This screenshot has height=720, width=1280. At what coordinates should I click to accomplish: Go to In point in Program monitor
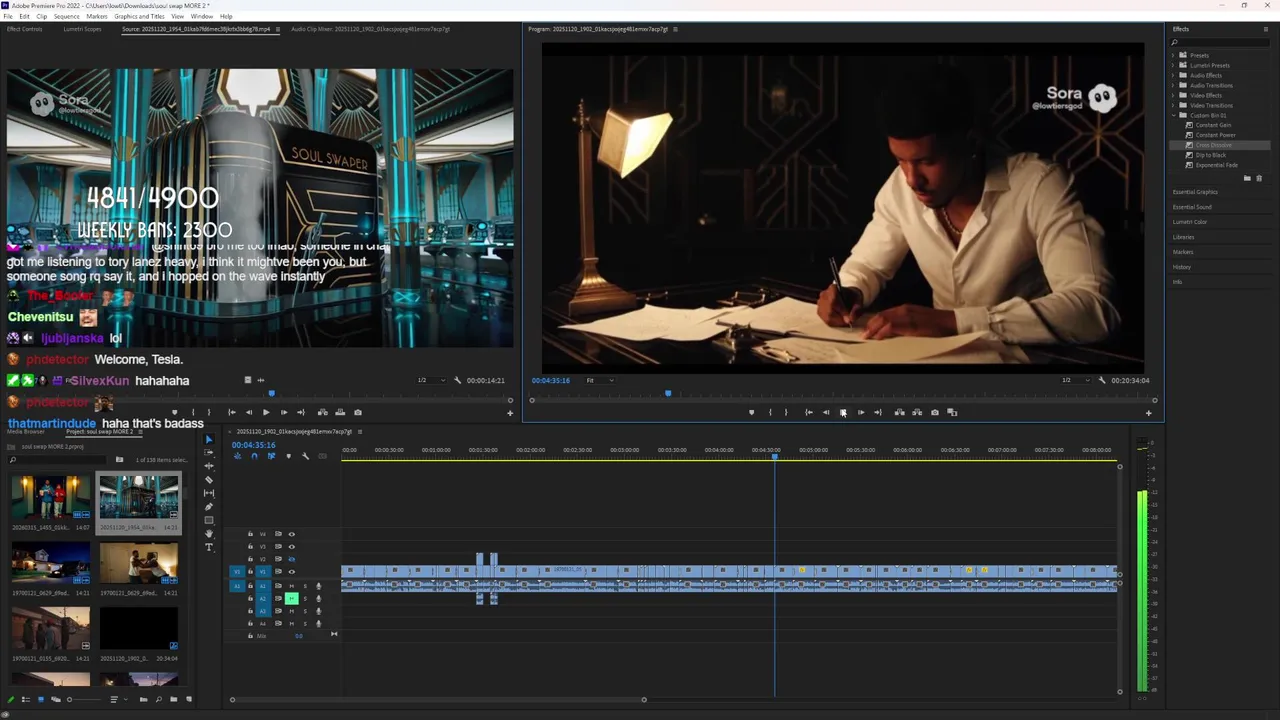[x=808, y=412]
